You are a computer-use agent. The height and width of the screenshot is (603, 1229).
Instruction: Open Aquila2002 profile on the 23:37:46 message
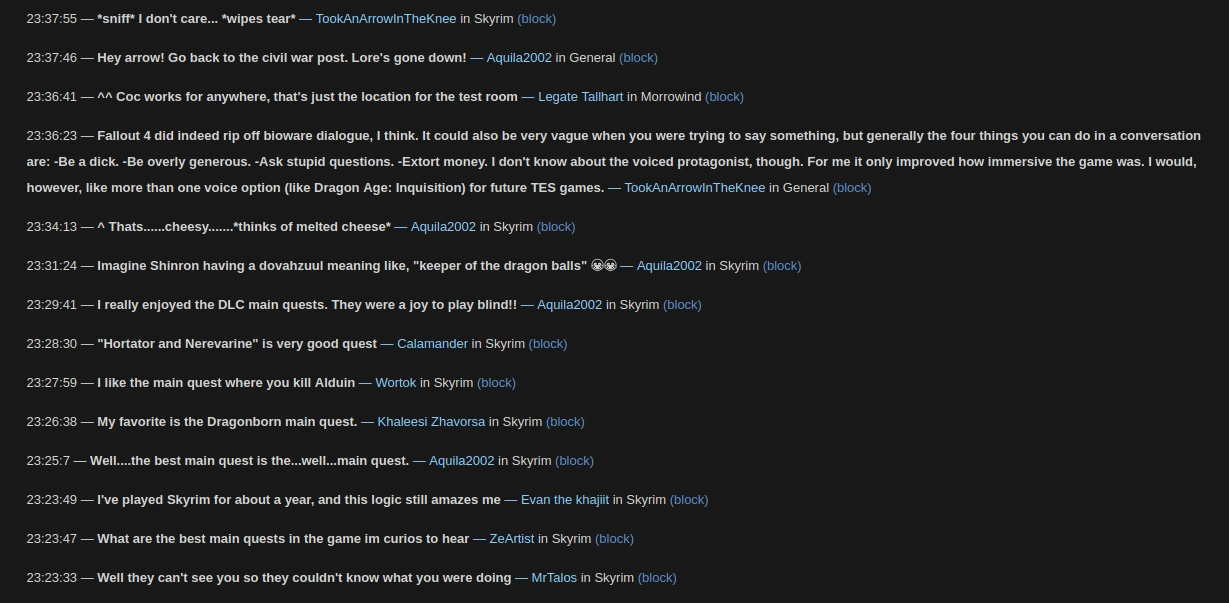point(519,58)
